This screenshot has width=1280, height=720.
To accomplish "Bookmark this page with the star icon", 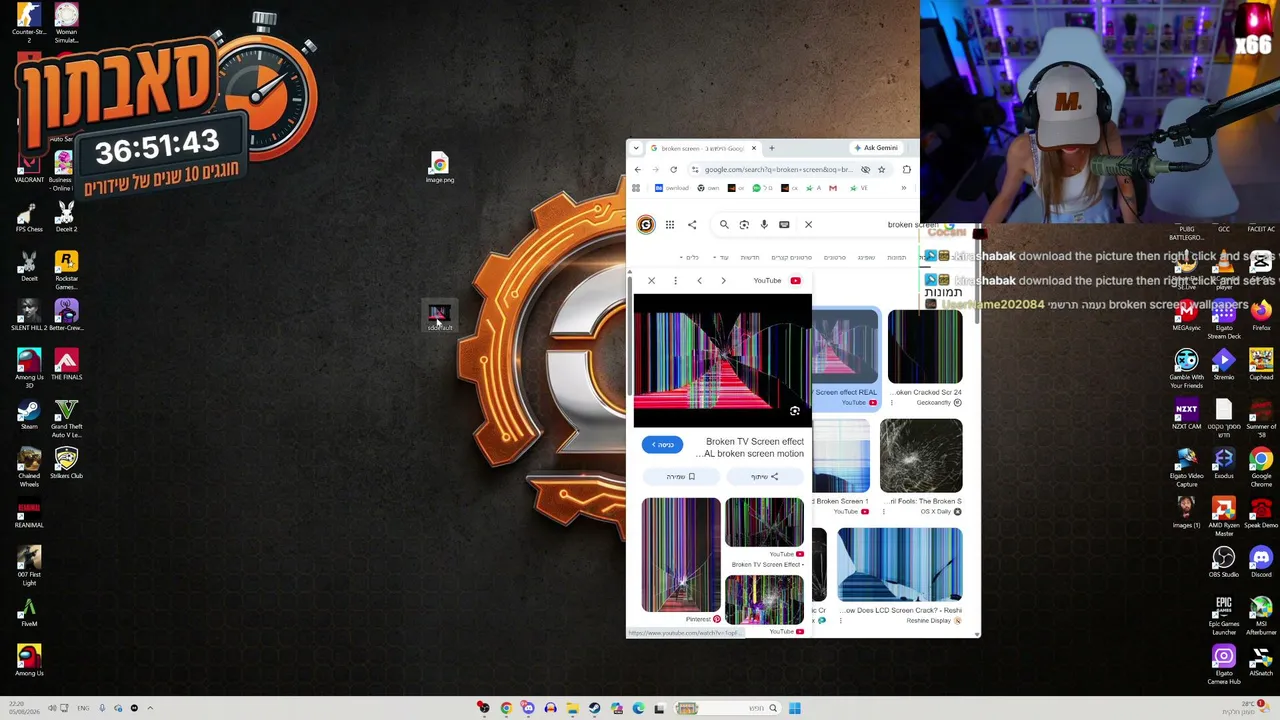I will [x=881, y=169].
